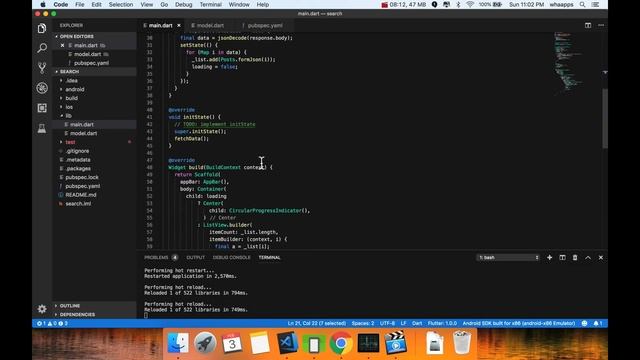This screenshot has width=640, height=360.
Task: Open Finder from the Dock
Action: (x=178, y=342)
